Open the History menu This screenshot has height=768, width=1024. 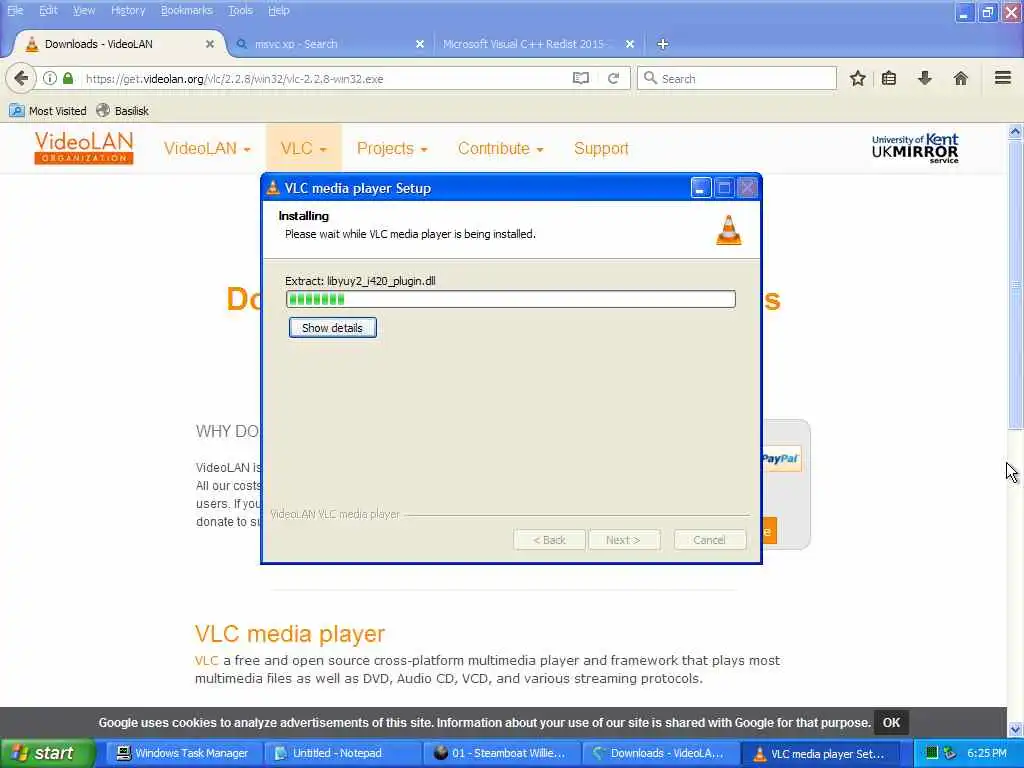128,10
